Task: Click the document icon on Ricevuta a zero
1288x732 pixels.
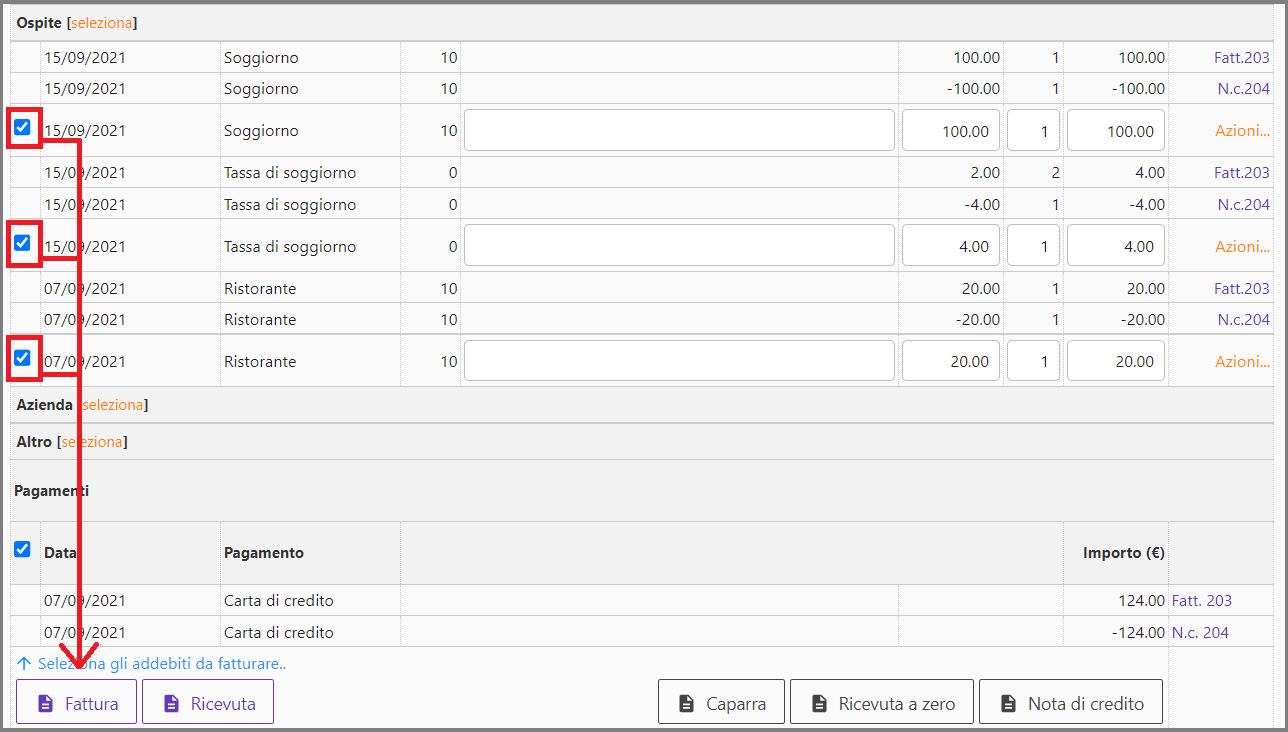Action: [x=819, y=703]
